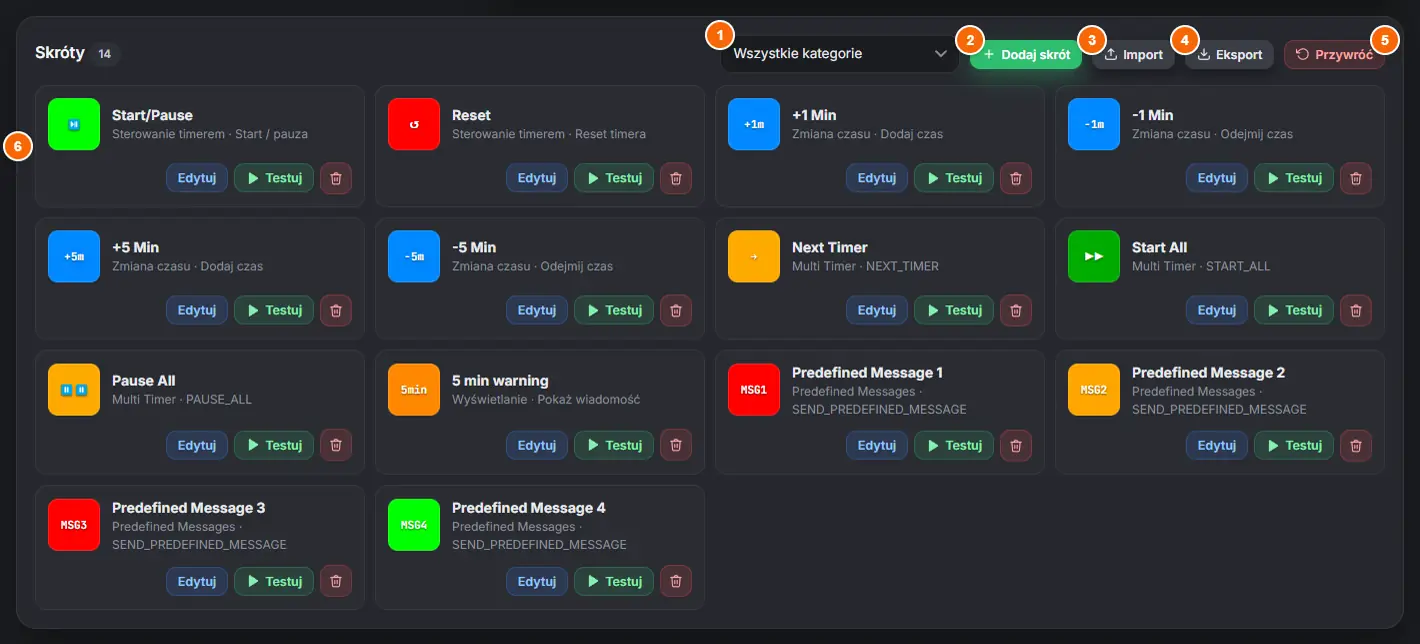Screen dimensions: 1420x644
Task: Click the Eksport button
Action: [1230, 55]
